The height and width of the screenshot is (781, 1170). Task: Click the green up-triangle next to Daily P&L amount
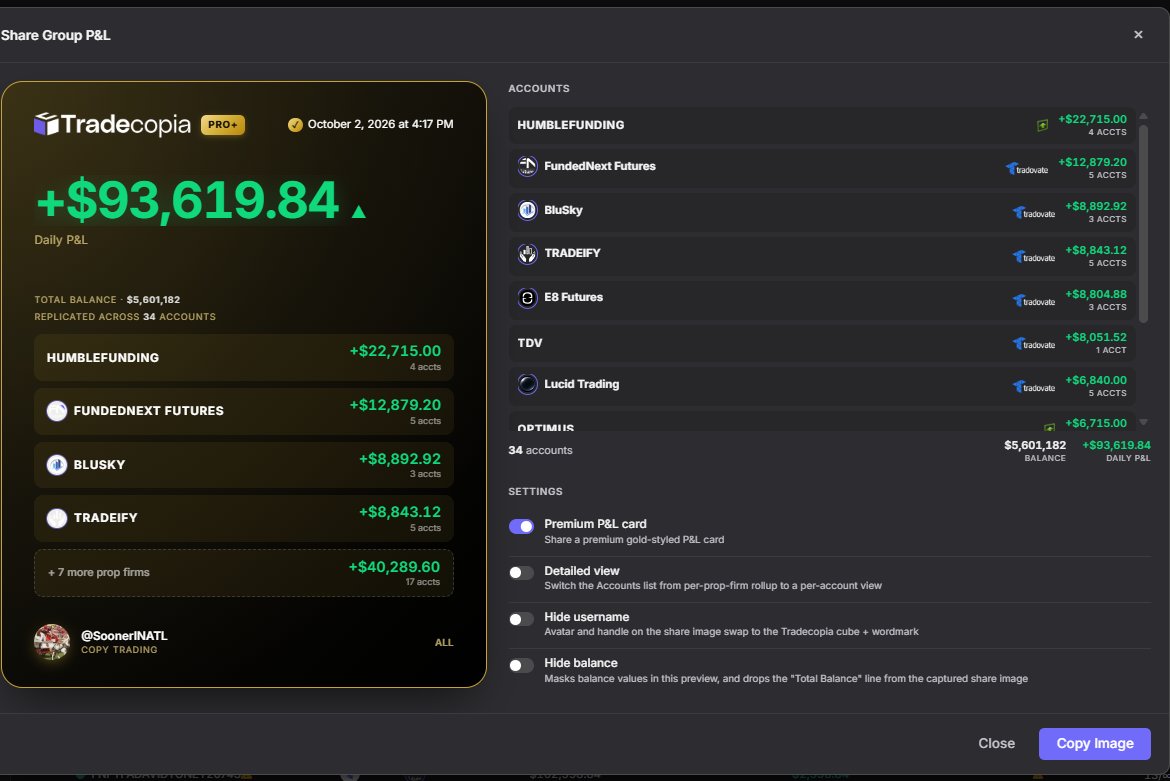pos(358,211)
